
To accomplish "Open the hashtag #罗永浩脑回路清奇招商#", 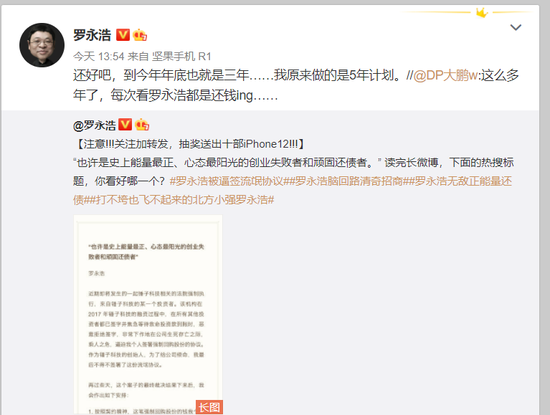I will click(x=348, y=181).
